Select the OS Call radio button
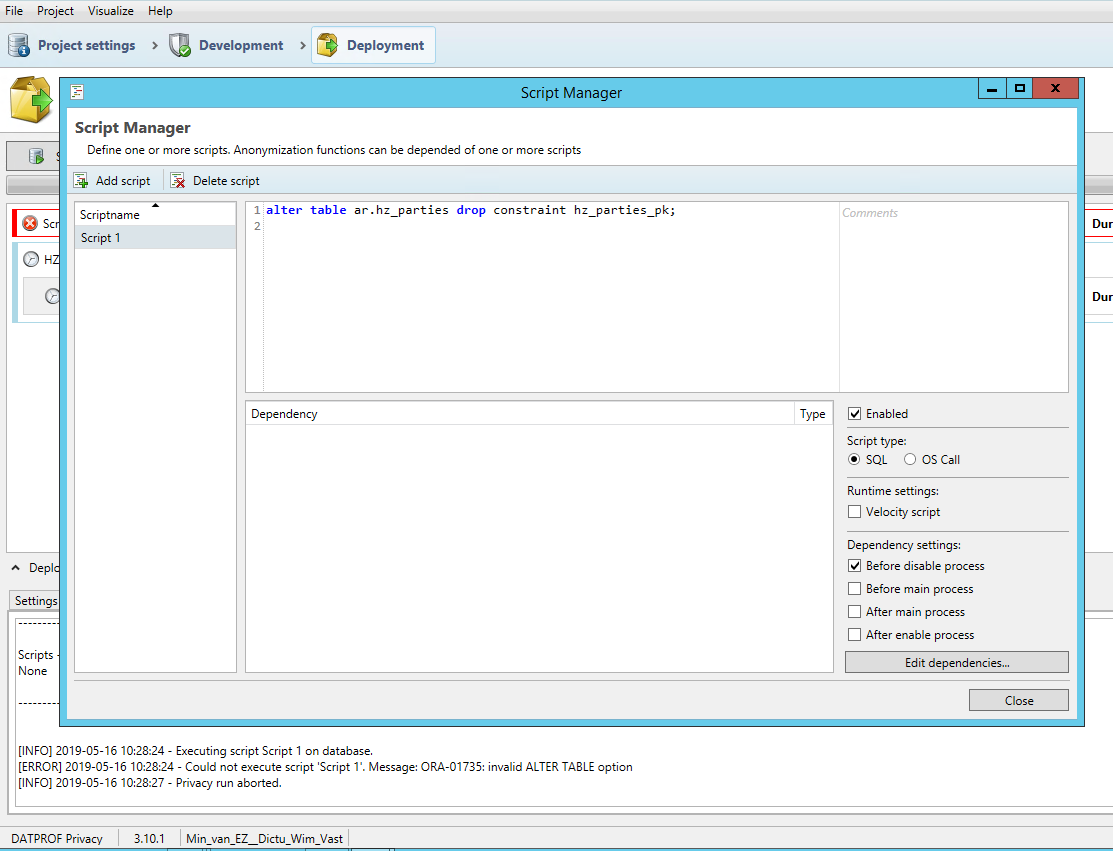The width and height of the screenshot is (1113, 851). [x=910, y=460]
